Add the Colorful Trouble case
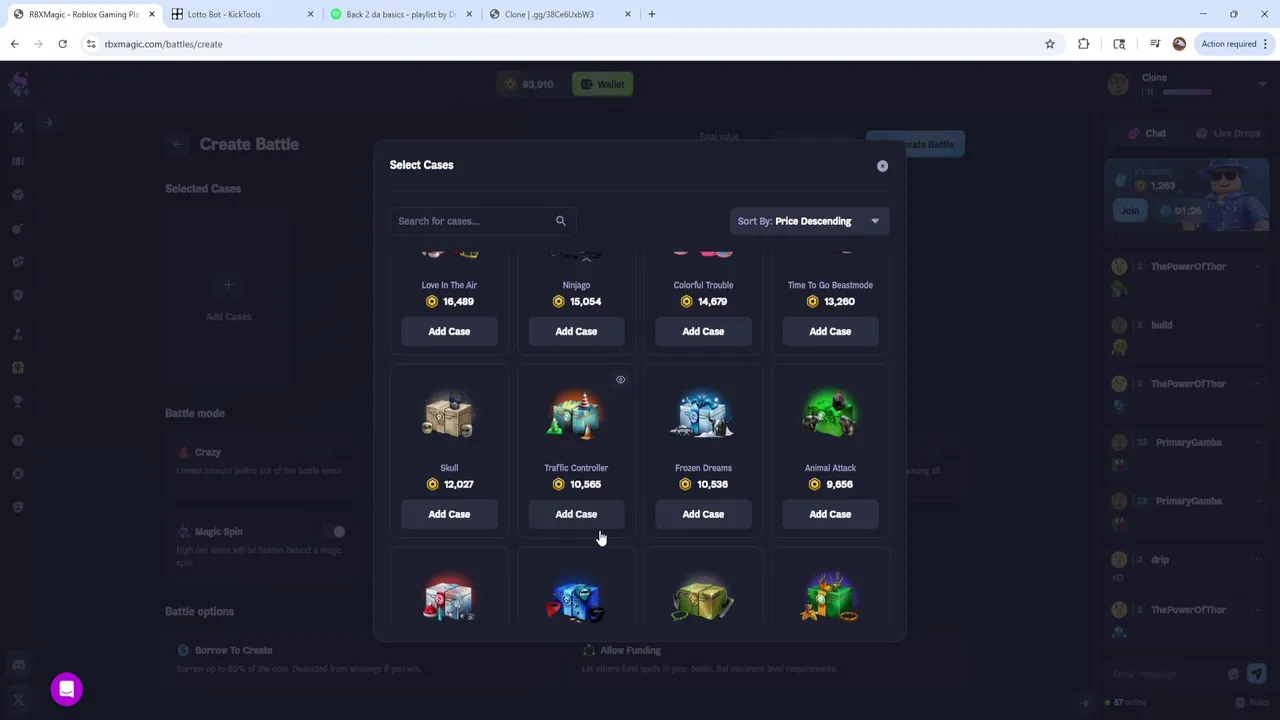1280x720 pixels. [703, 331]
